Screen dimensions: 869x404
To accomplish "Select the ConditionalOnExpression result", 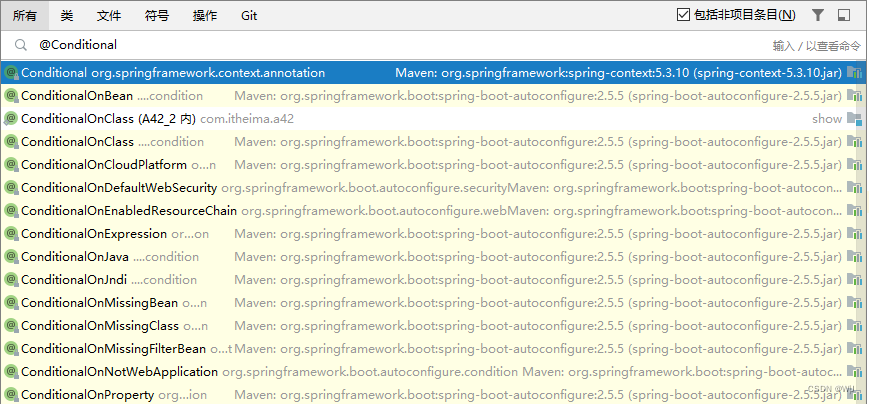I will click(433, 234).
